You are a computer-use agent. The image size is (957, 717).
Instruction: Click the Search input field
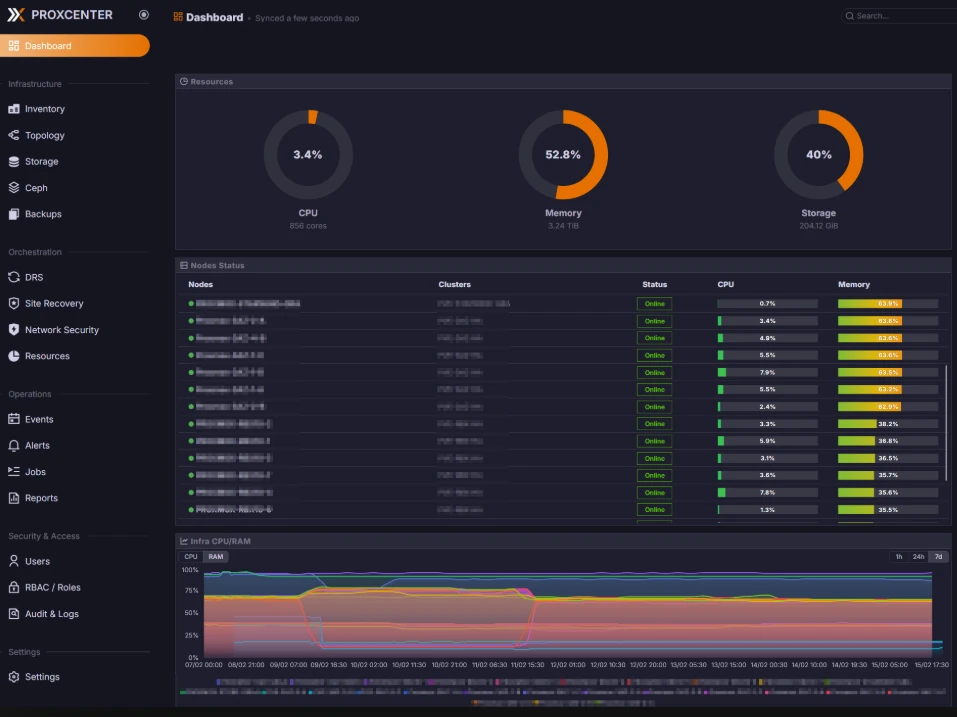tap(900, 16)
